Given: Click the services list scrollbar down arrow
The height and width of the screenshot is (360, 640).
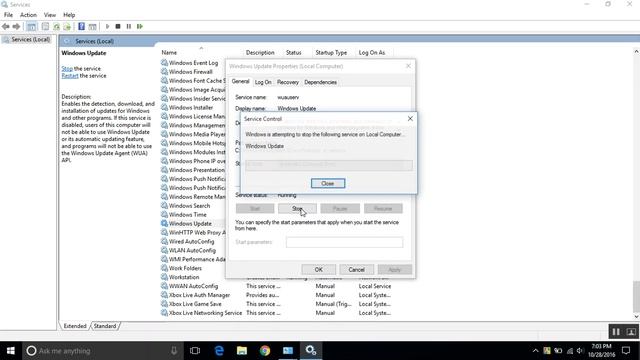Looking at the screenshot, I should (636, 316).
